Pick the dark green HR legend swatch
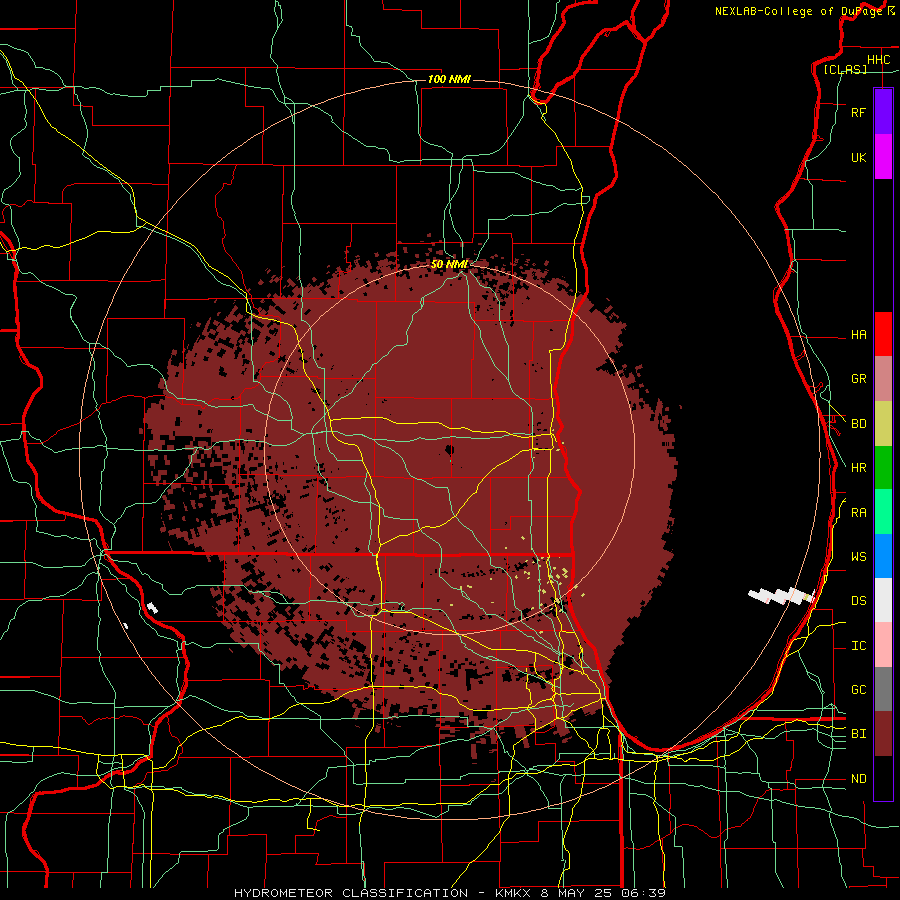This screenshot has width=900, height=900. point(883,468)
